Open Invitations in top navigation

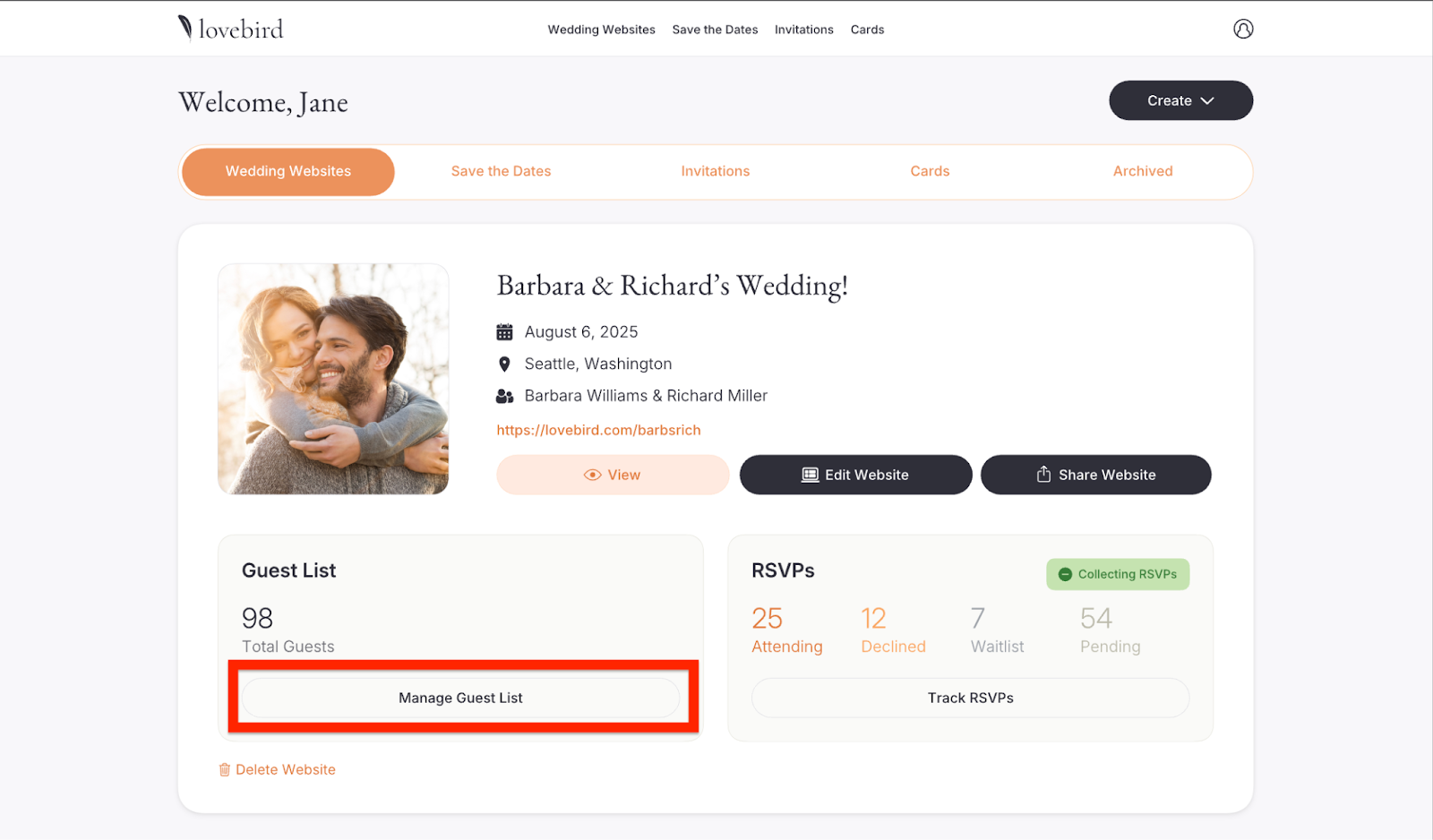point(804,30)
